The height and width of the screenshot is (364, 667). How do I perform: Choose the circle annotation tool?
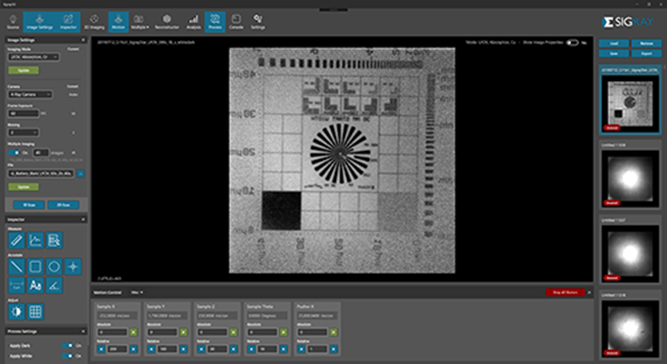[x=54, y=267]
